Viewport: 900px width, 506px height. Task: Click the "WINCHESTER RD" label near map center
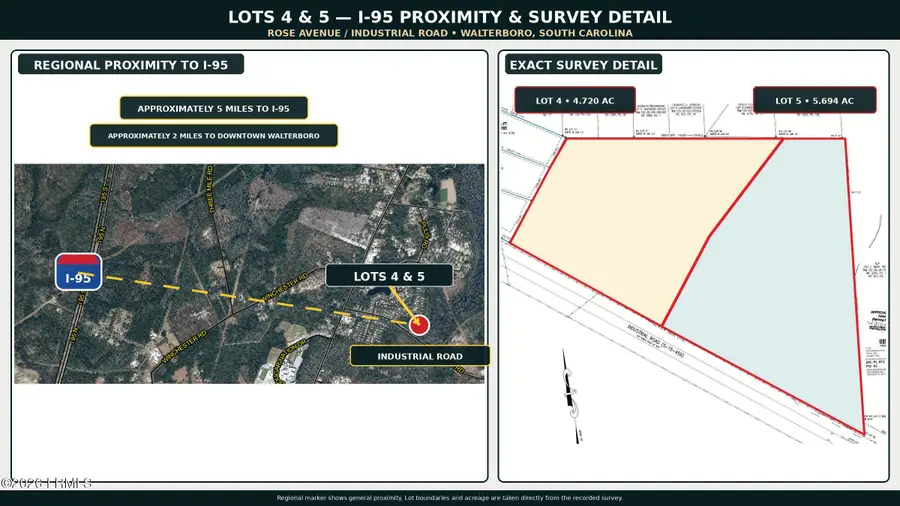285,287
